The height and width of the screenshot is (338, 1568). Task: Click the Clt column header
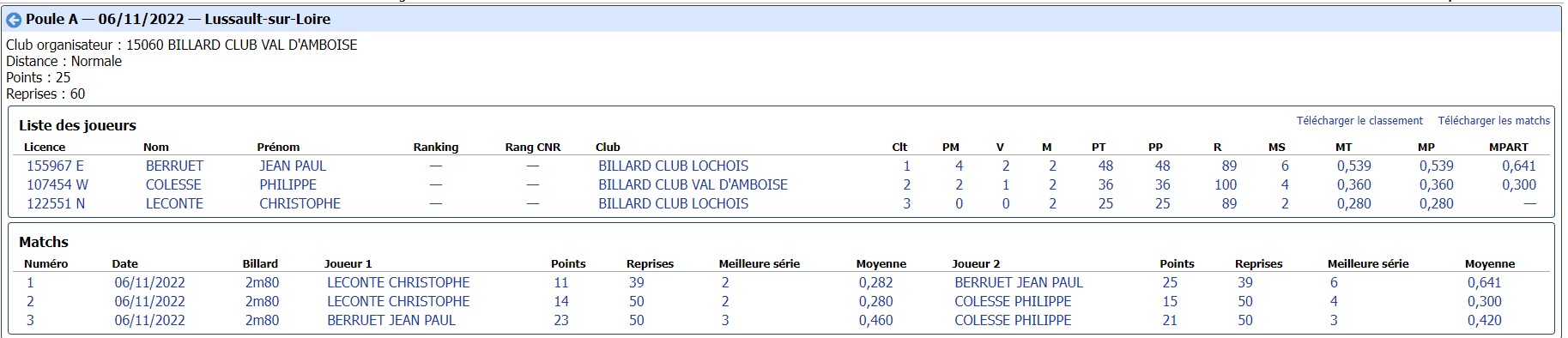[899, 147]
